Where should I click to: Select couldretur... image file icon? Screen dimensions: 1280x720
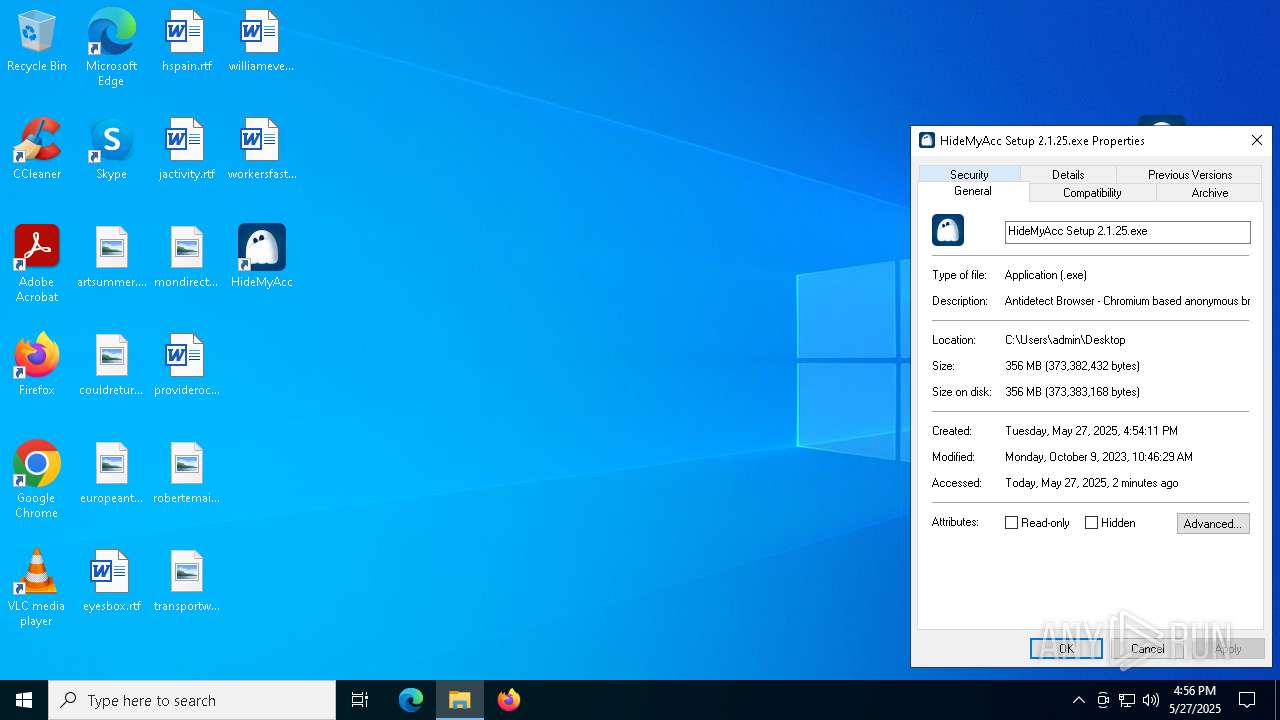tap(111, 365)
